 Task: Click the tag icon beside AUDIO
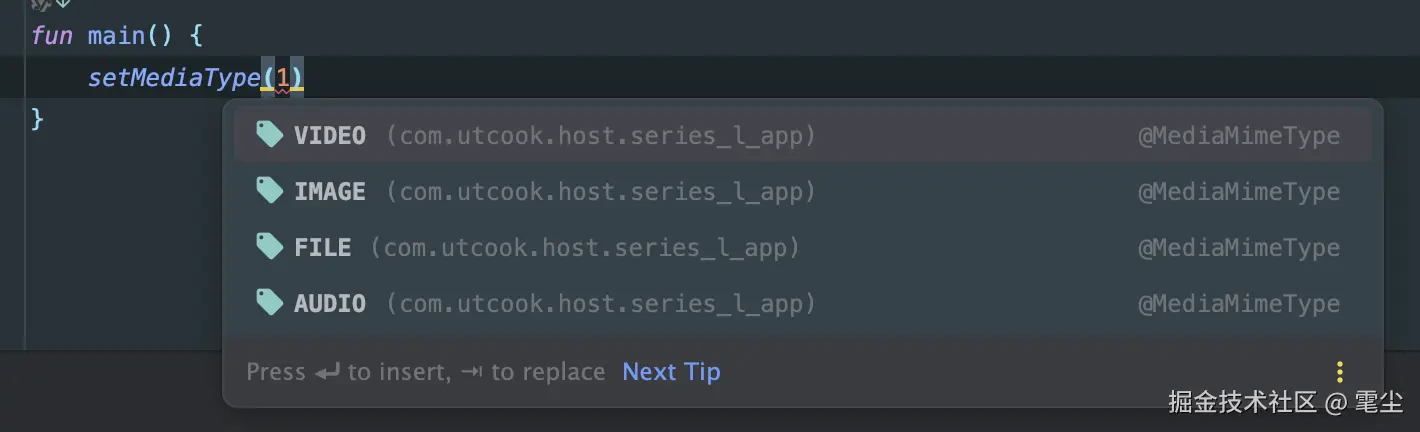(x=269, y=303)
